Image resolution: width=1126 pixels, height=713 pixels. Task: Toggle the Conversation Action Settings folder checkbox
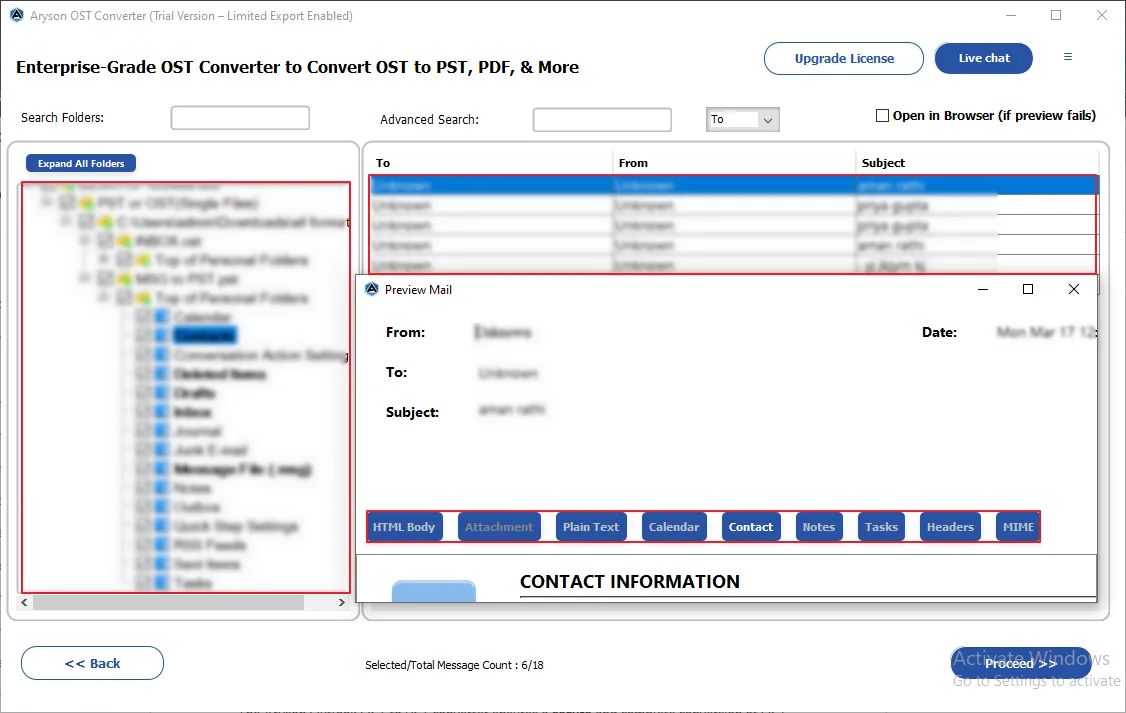(x=143, y=355)
